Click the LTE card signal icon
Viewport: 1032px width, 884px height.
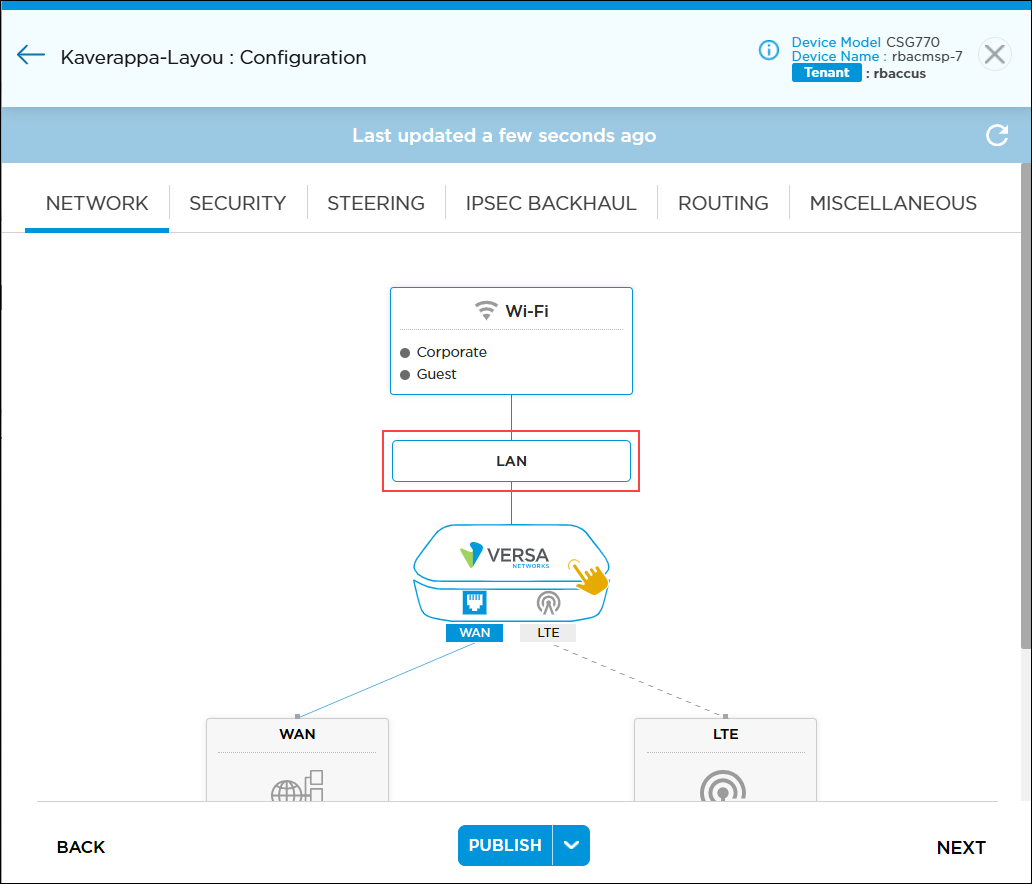coord(725,788)
